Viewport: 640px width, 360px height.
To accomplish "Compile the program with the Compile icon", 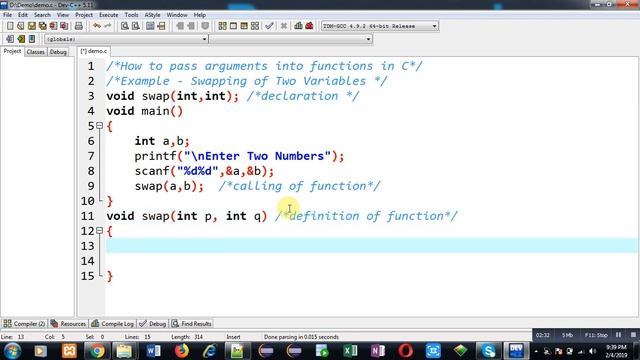I will click(222, 26).
